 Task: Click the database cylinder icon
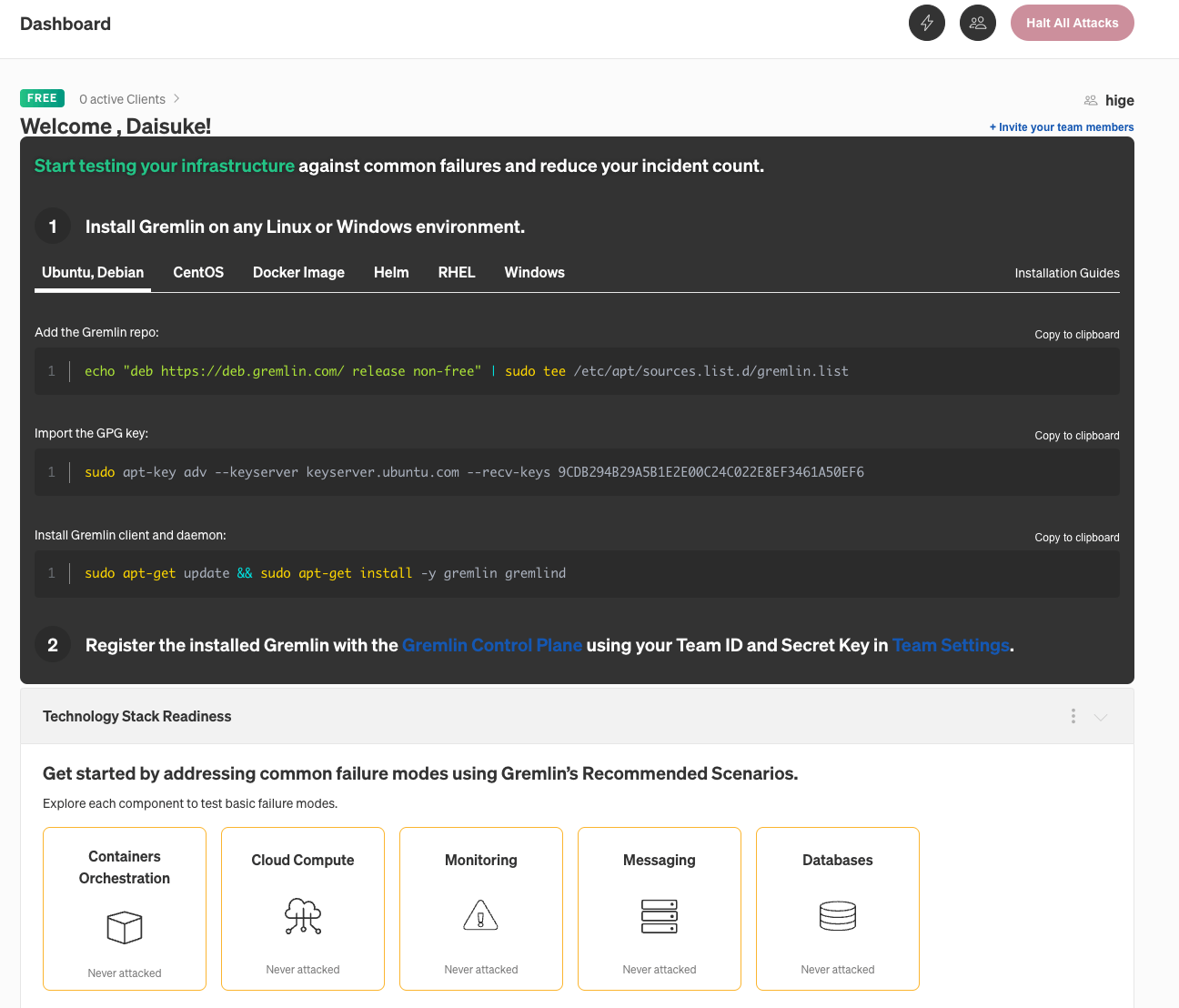[838, 916]
